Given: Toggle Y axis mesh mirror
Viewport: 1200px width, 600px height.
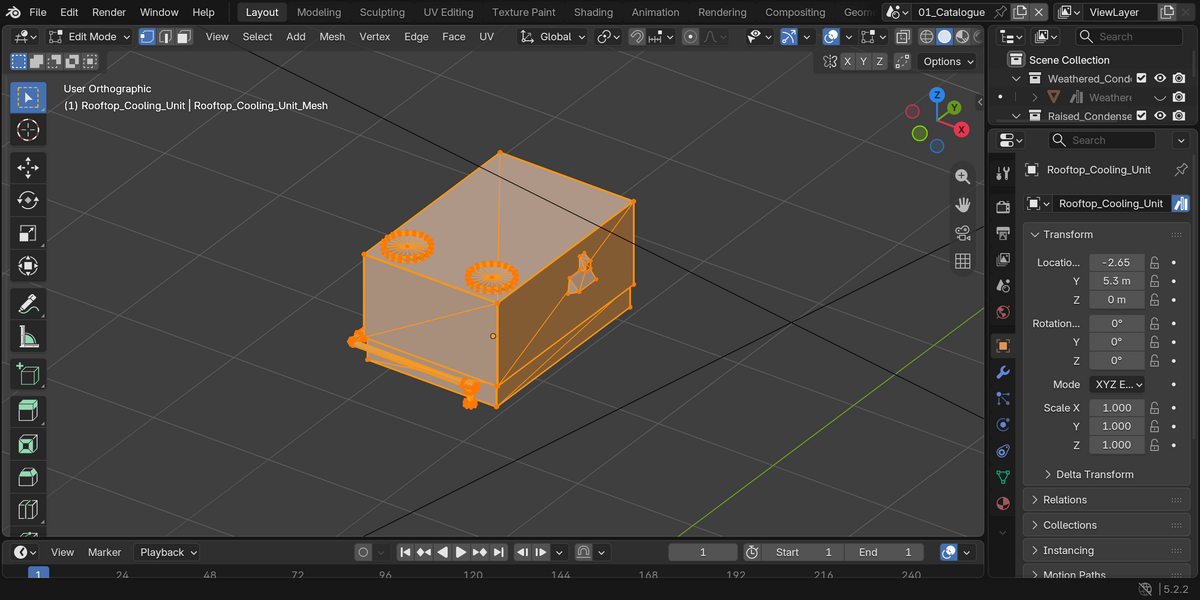Looking at the screenshot, I should pos(864,61).
